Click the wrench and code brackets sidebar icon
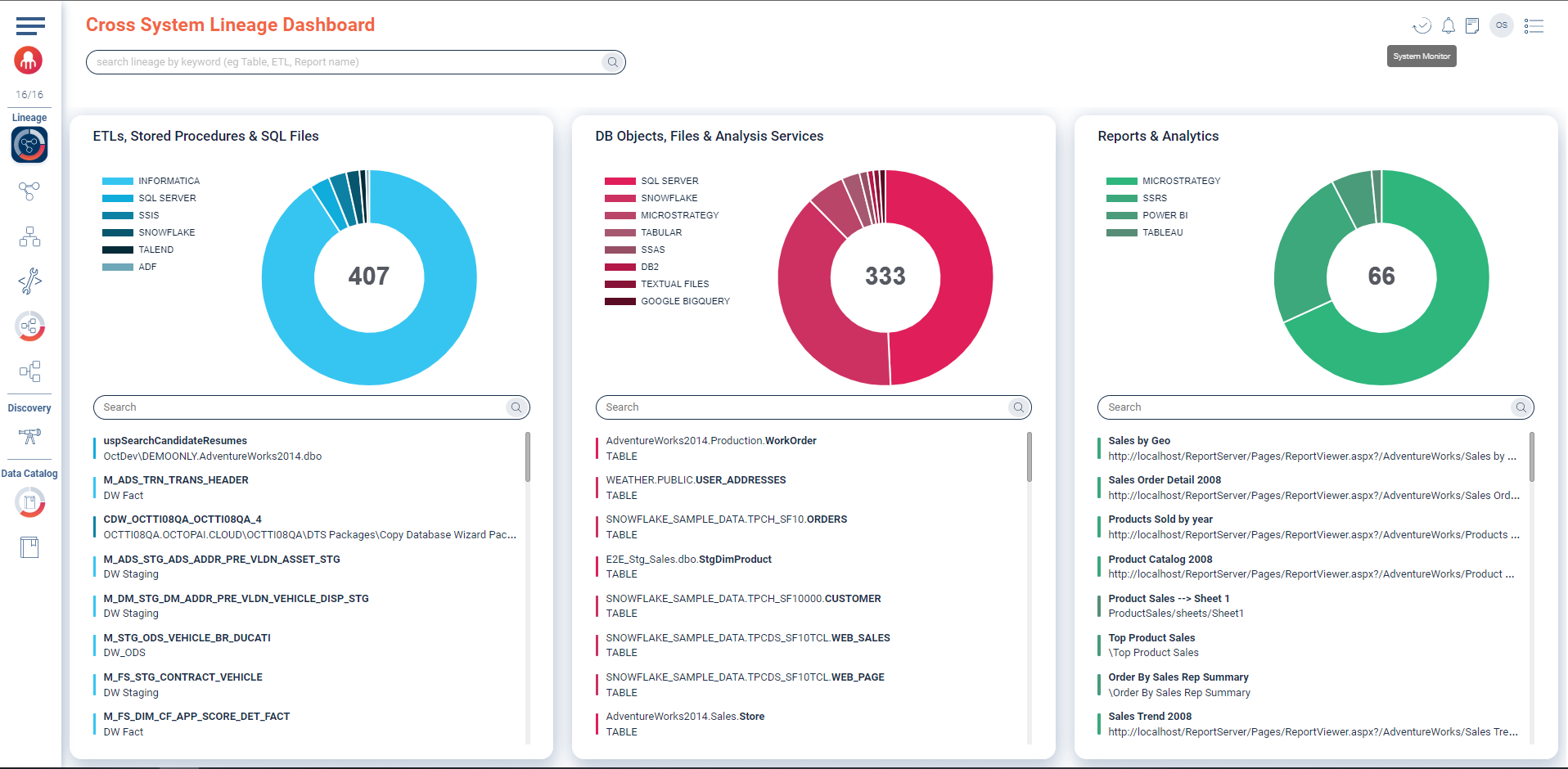Image resolution: width=1568 pixels, height=769 pixels. 29,281
